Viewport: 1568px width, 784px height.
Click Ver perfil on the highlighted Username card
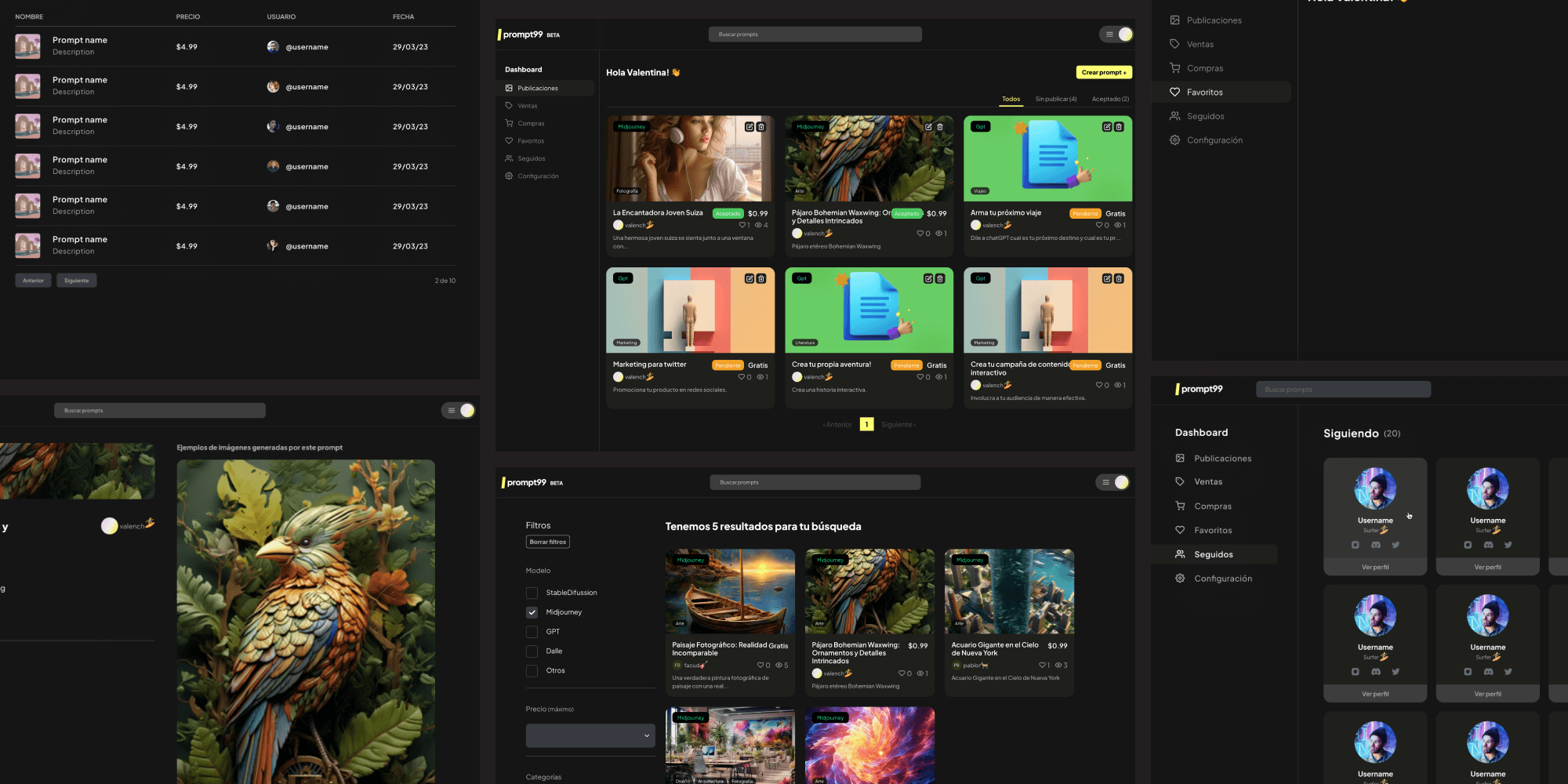(1375, 567)
